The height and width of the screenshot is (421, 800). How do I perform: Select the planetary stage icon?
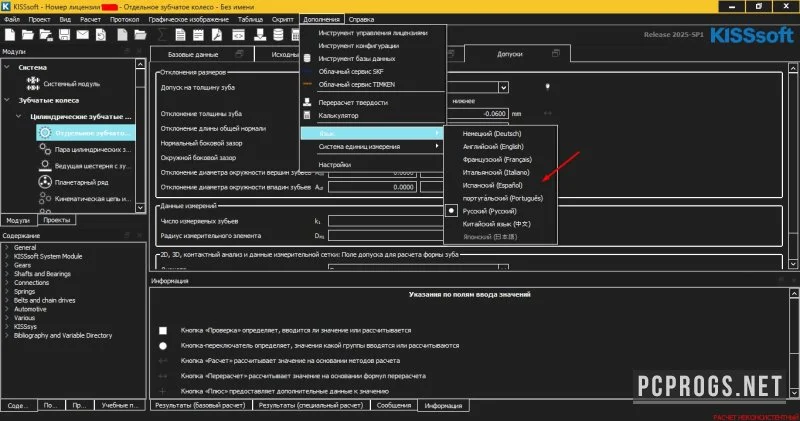tap(45, 182)
